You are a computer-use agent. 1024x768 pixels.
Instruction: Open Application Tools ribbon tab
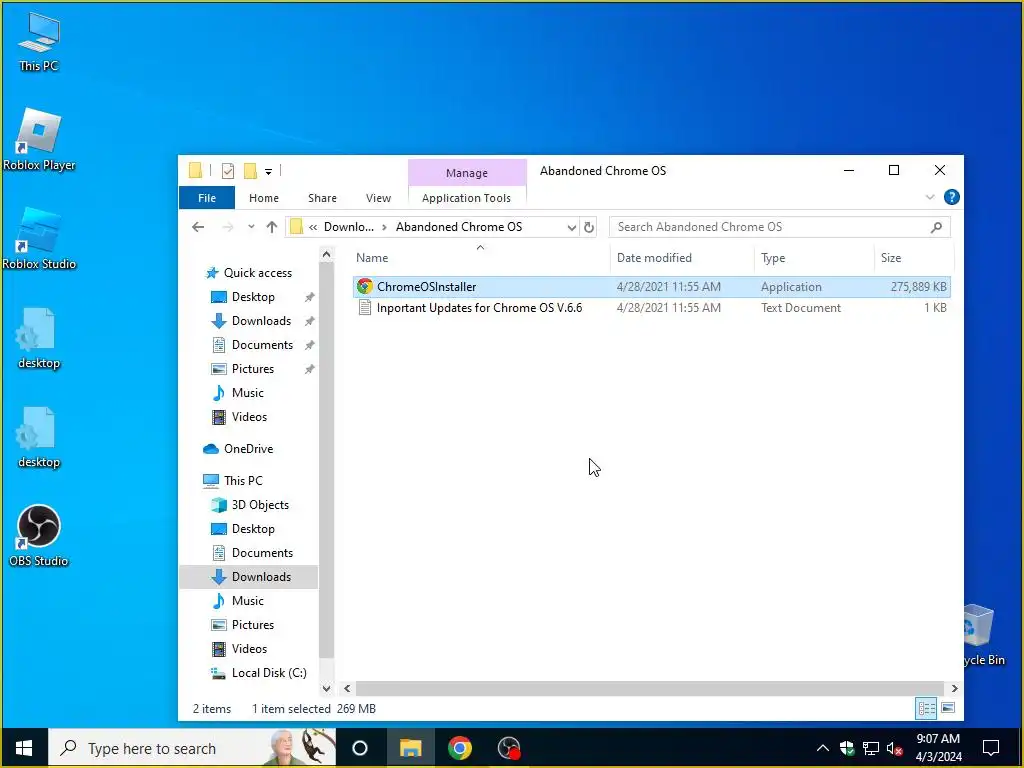[466, 198]
